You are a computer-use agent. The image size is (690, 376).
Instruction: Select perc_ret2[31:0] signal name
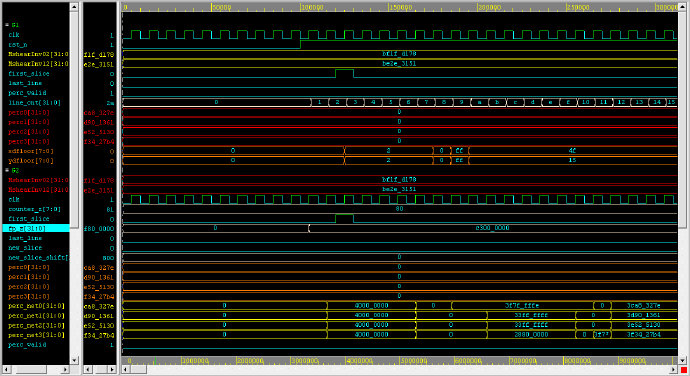click(37, 325)
